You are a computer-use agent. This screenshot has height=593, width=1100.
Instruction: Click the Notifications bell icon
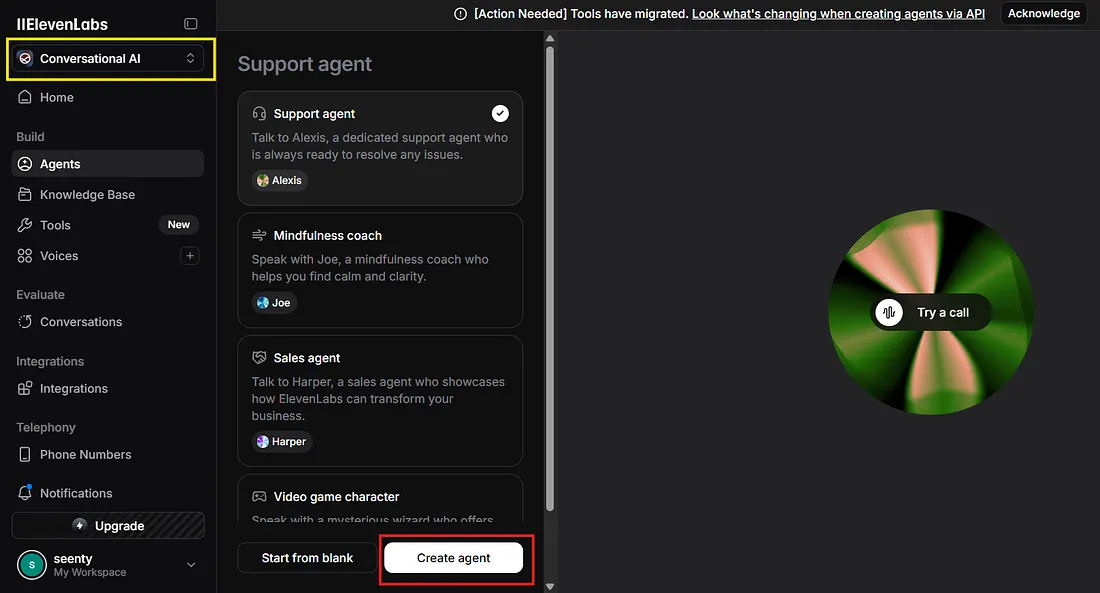tap(25, 493)
